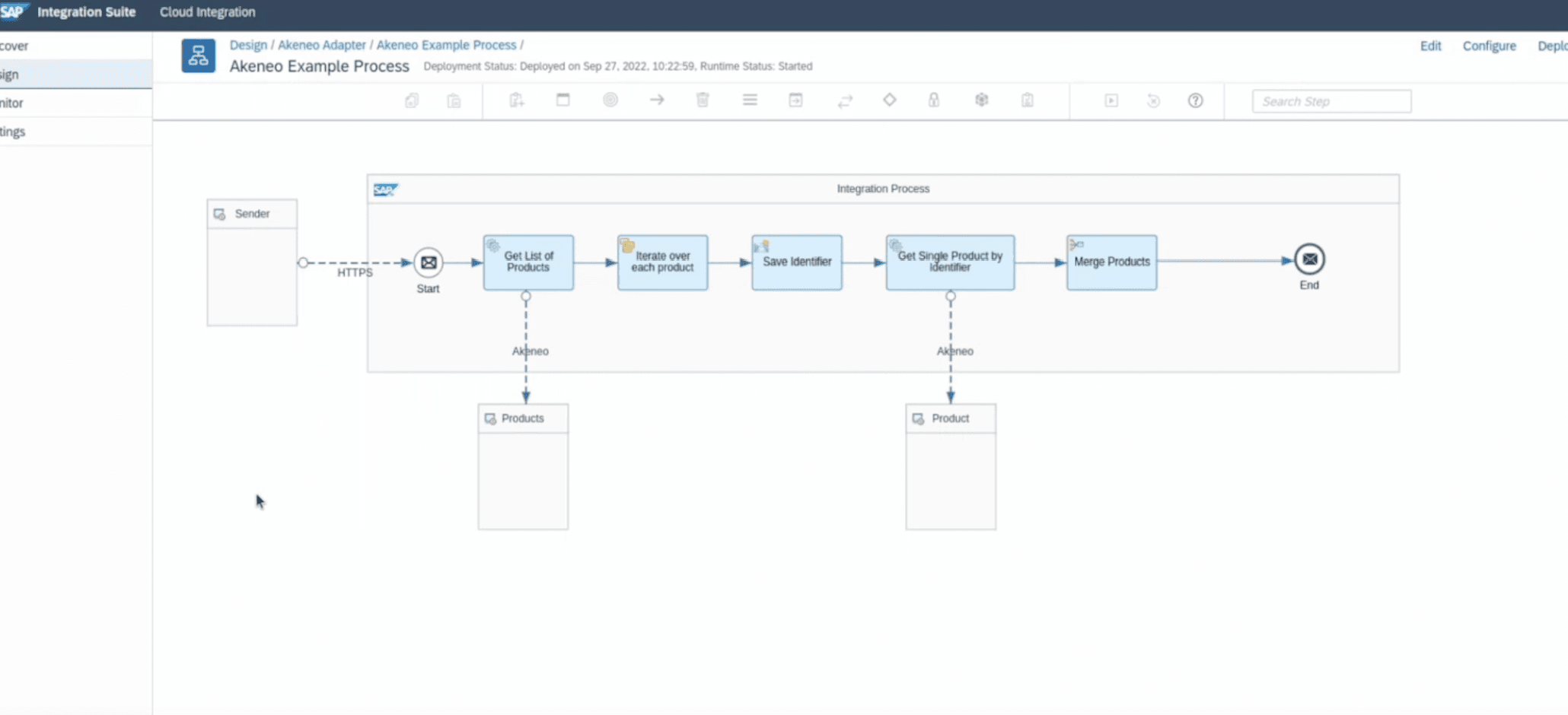Select the Save Identifier step
This screenshot has width=1568, height=715.
(x=797, y=262)
